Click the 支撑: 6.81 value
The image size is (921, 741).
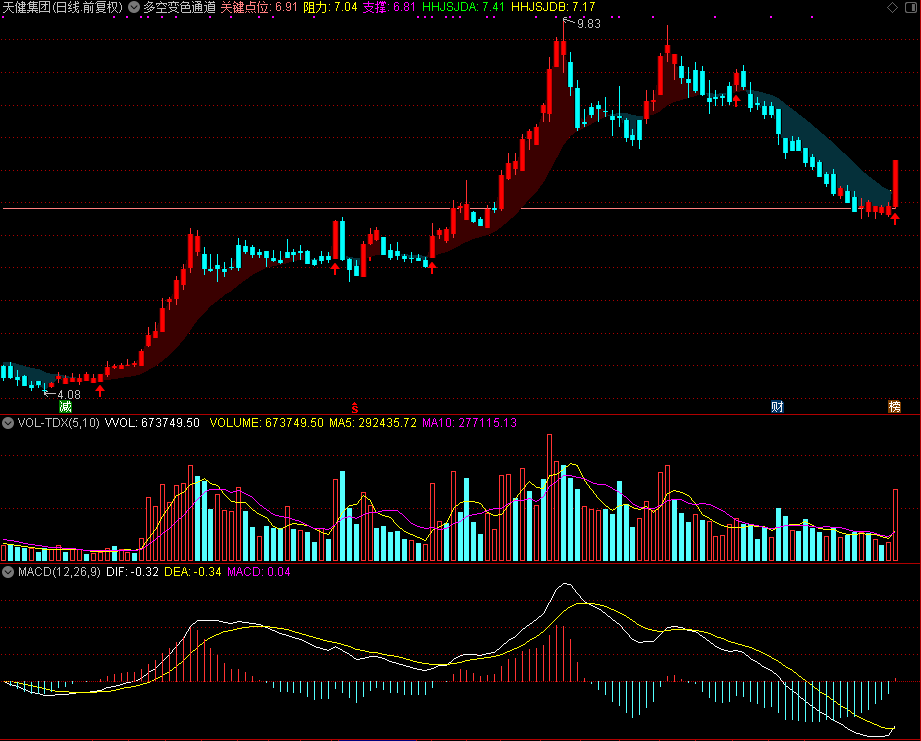click(389, 7)
